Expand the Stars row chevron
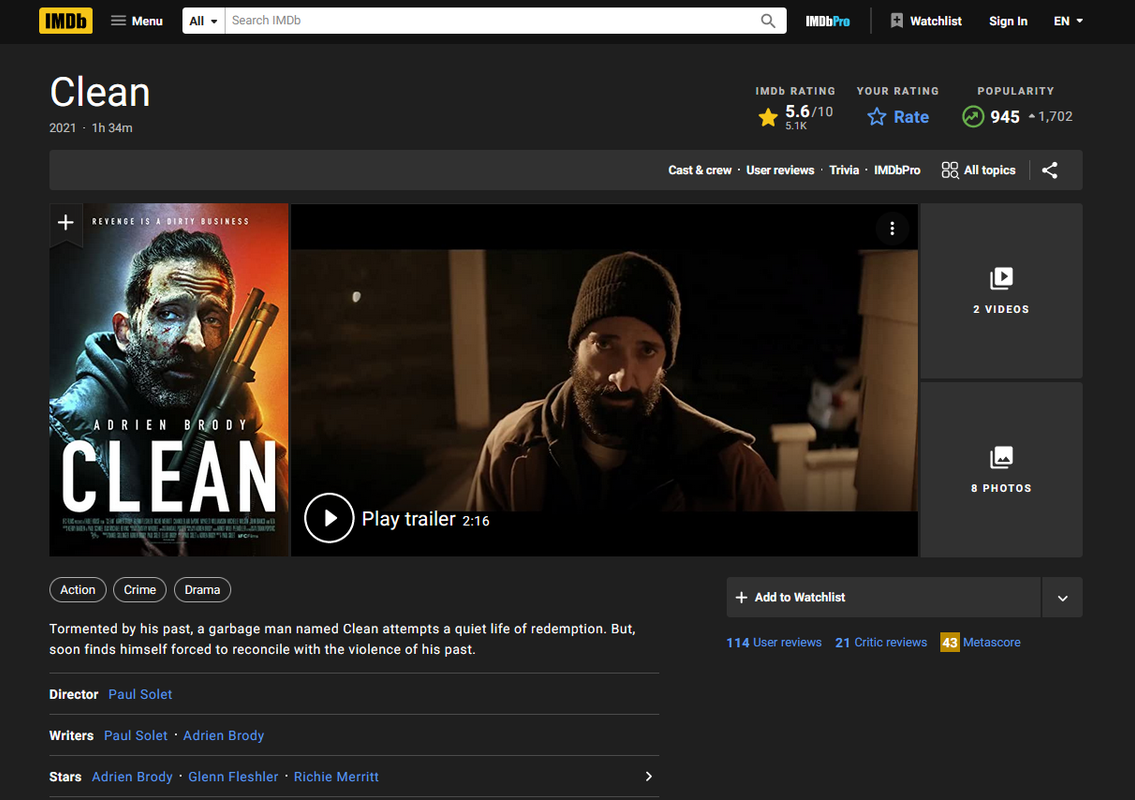1135x800 pixels. click(x=648, y=777)
